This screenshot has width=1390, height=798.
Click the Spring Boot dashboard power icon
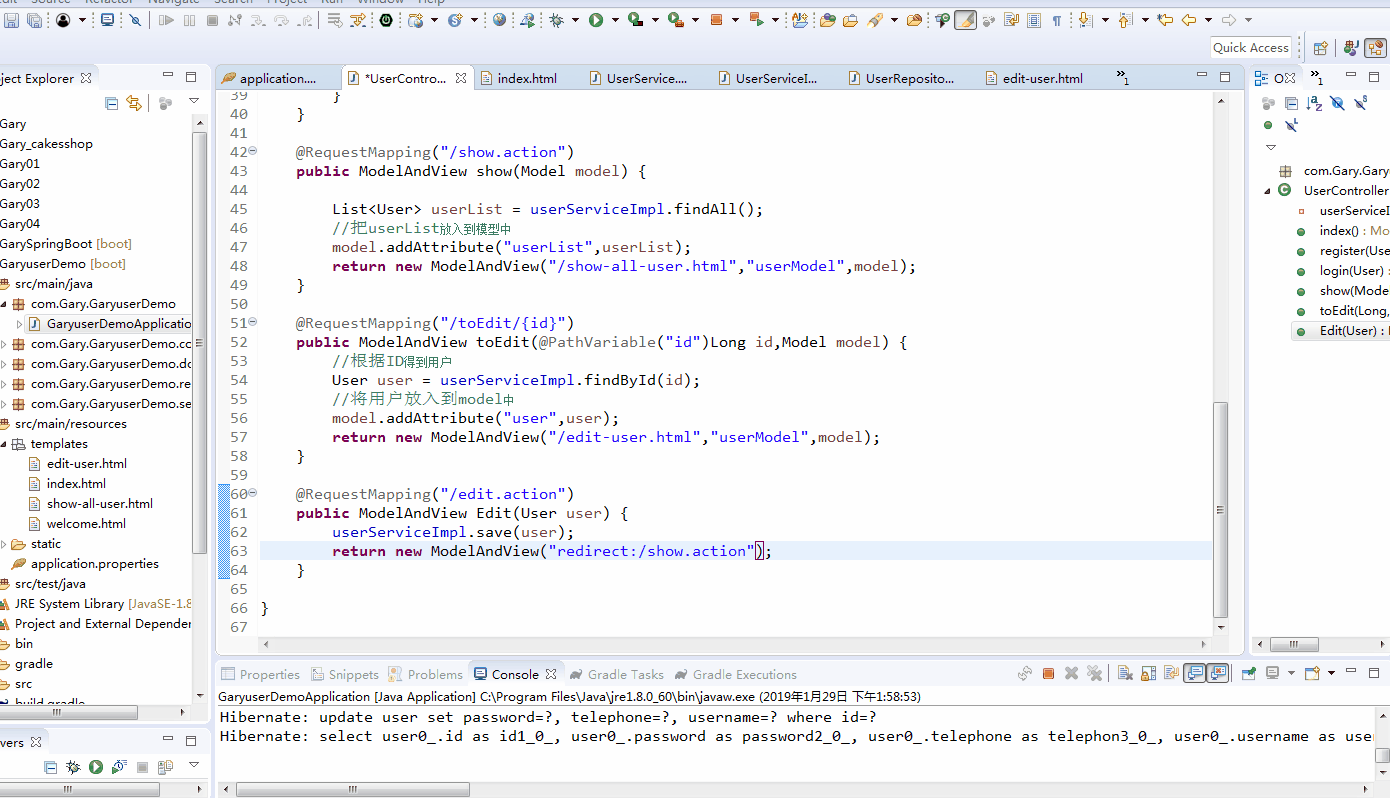pos(386,20)
